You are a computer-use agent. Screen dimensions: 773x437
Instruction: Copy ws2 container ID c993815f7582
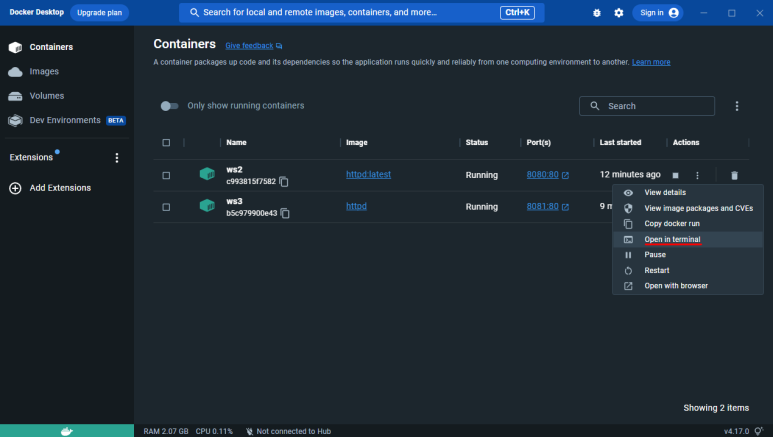[284, 182]
